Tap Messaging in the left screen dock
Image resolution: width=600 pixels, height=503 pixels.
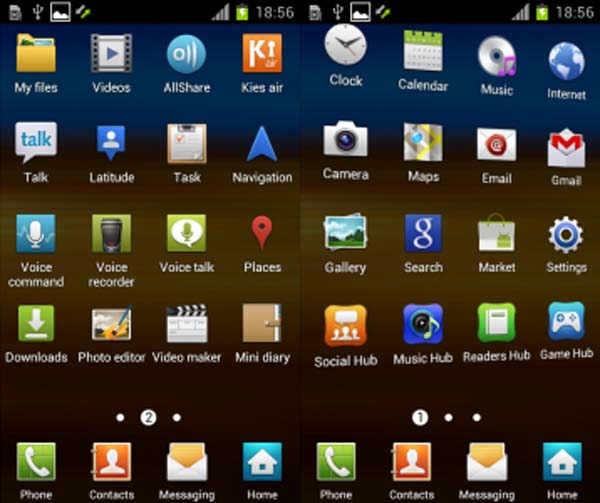[x=187, y=461]
